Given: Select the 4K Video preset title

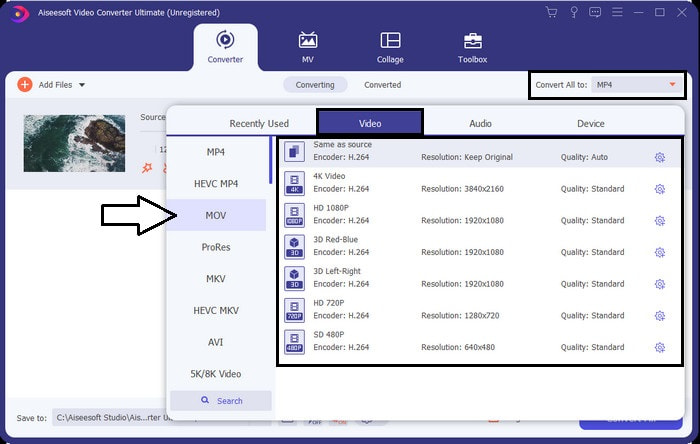Looking at the screenshot, I should pos(329,176).
